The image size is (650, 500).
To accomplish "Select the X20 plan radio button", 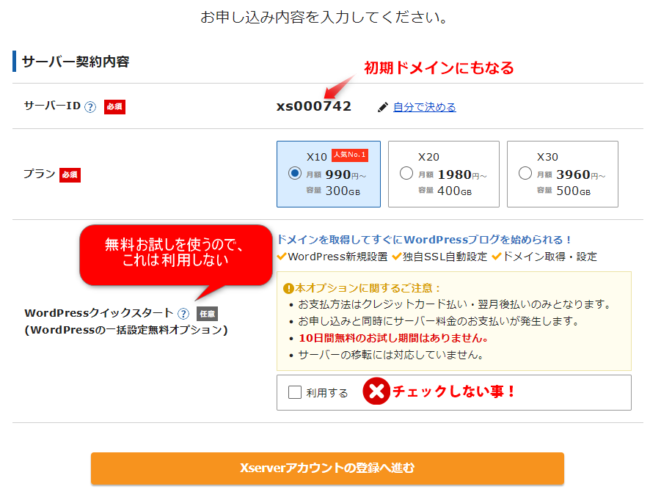I will pyautogui.click(x=405, y=173).
